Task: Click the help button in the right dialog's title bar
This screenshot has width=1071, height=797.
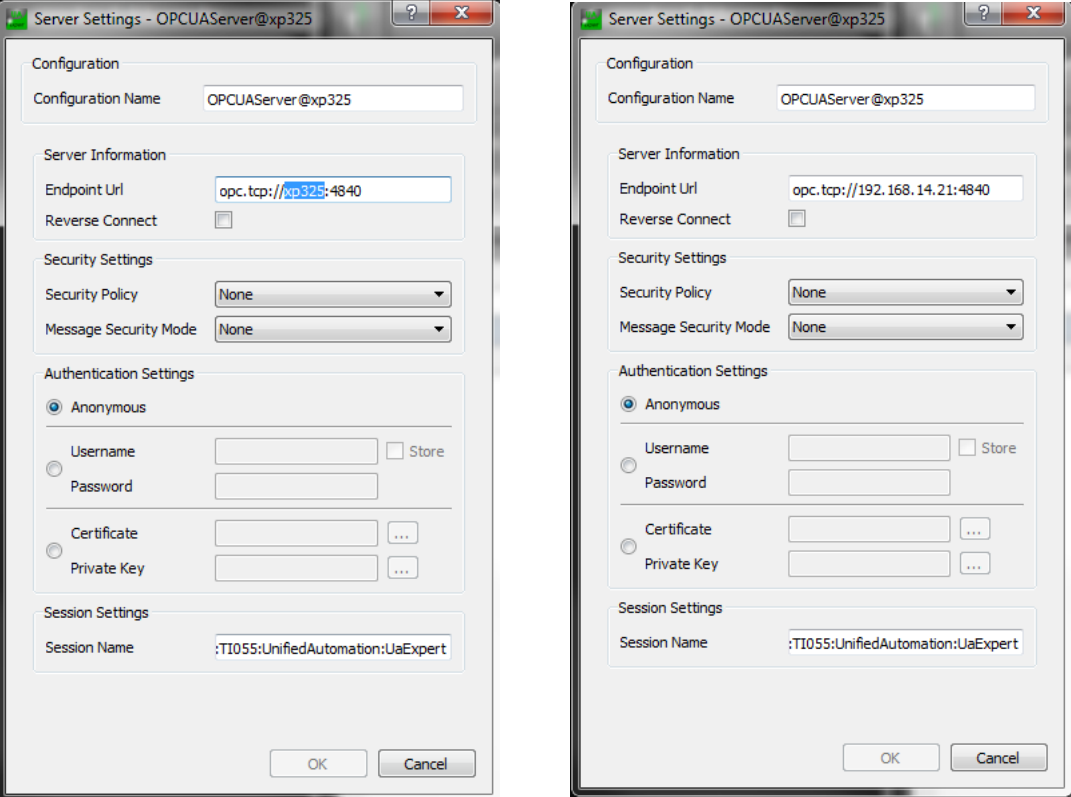Action: pos(986,13)
